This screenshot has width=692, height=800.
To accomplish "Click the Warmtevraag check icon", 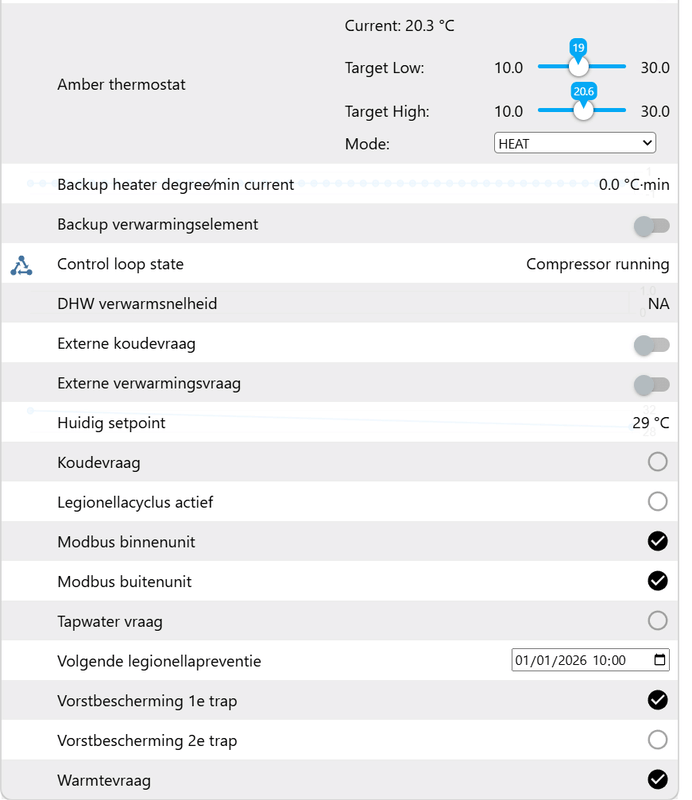I will point(657,779).
